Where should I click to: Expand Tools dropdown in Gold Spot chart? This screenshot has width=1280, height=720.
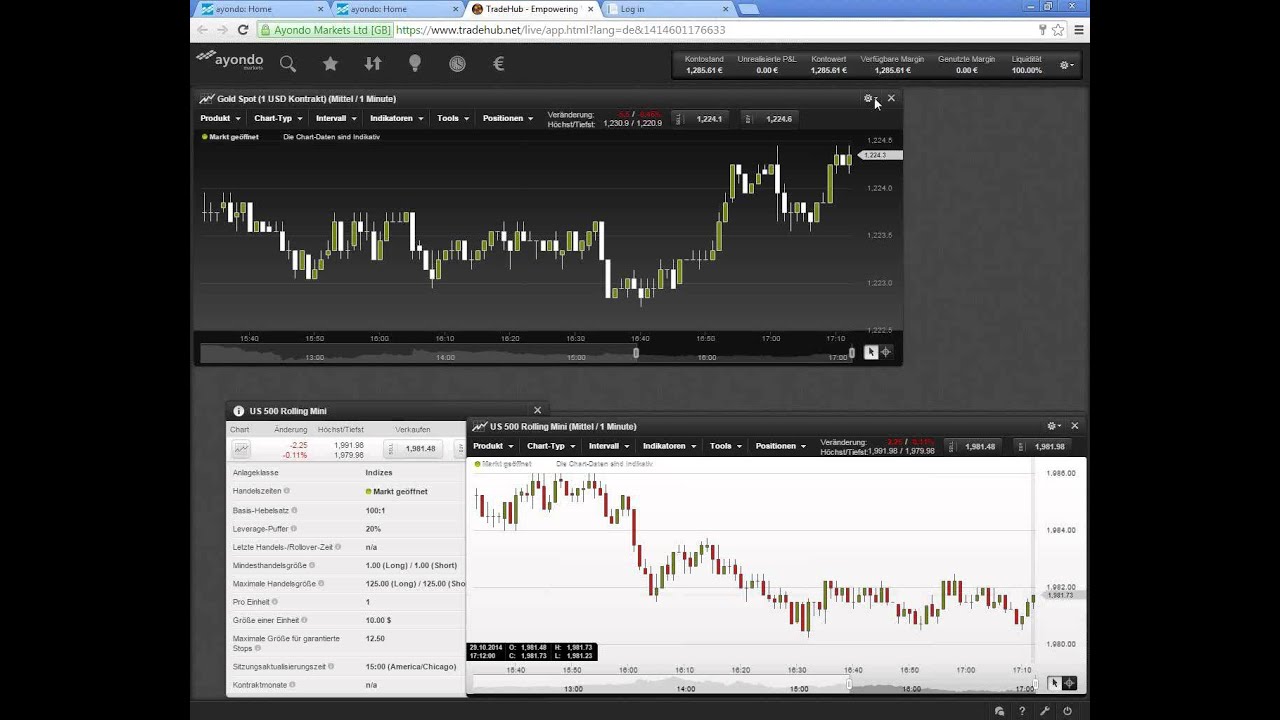coord(453,118)
